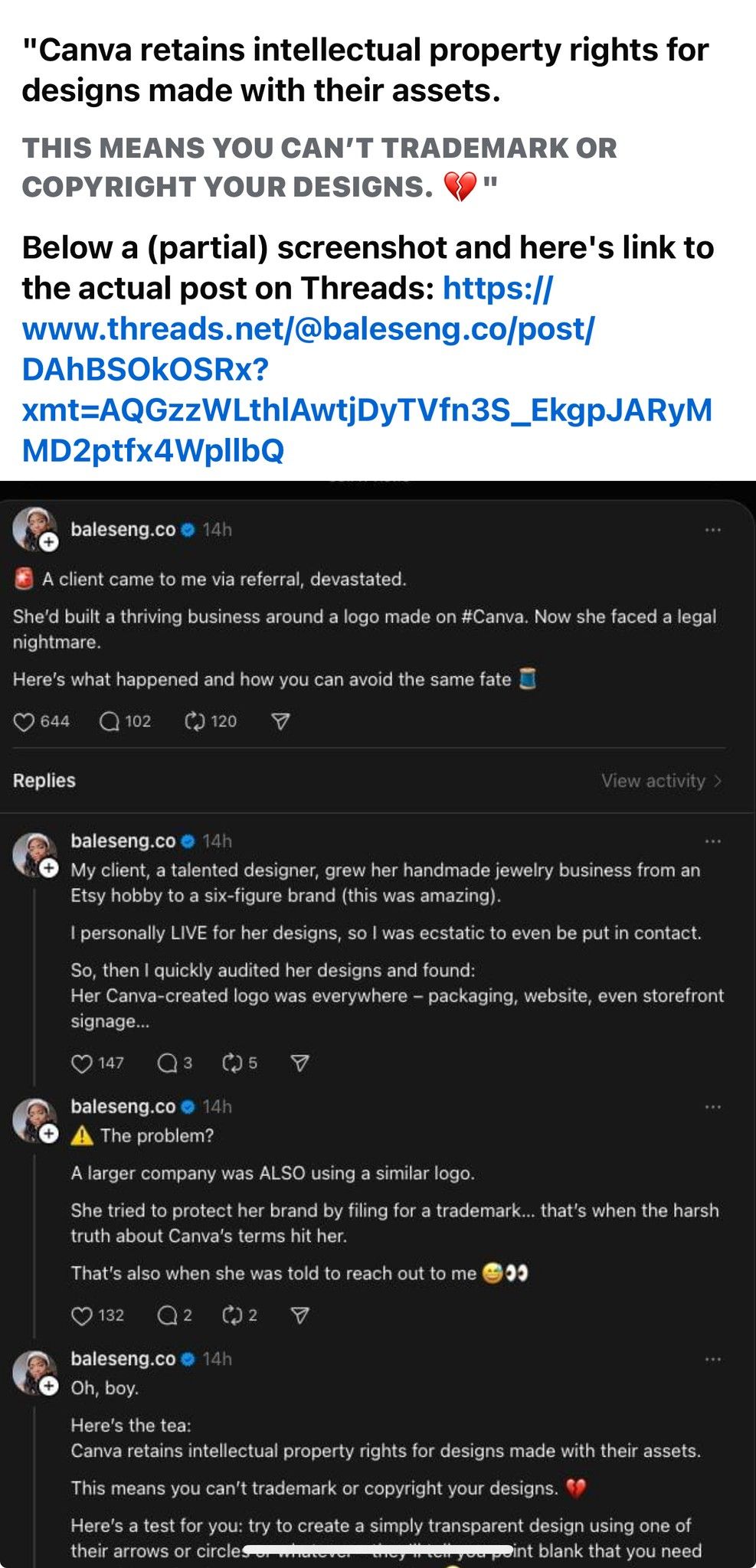The width and height of the screenshot is (756, 1568).
Task: Open more options menu on main post
Action: coord(713,530)
